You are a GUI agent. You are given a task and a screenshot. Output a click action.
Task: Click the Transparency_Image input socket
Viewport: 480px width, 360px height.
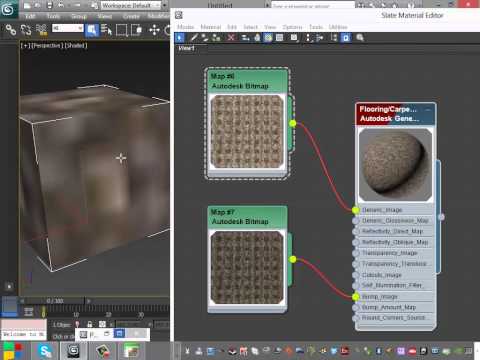pos(356,253)
